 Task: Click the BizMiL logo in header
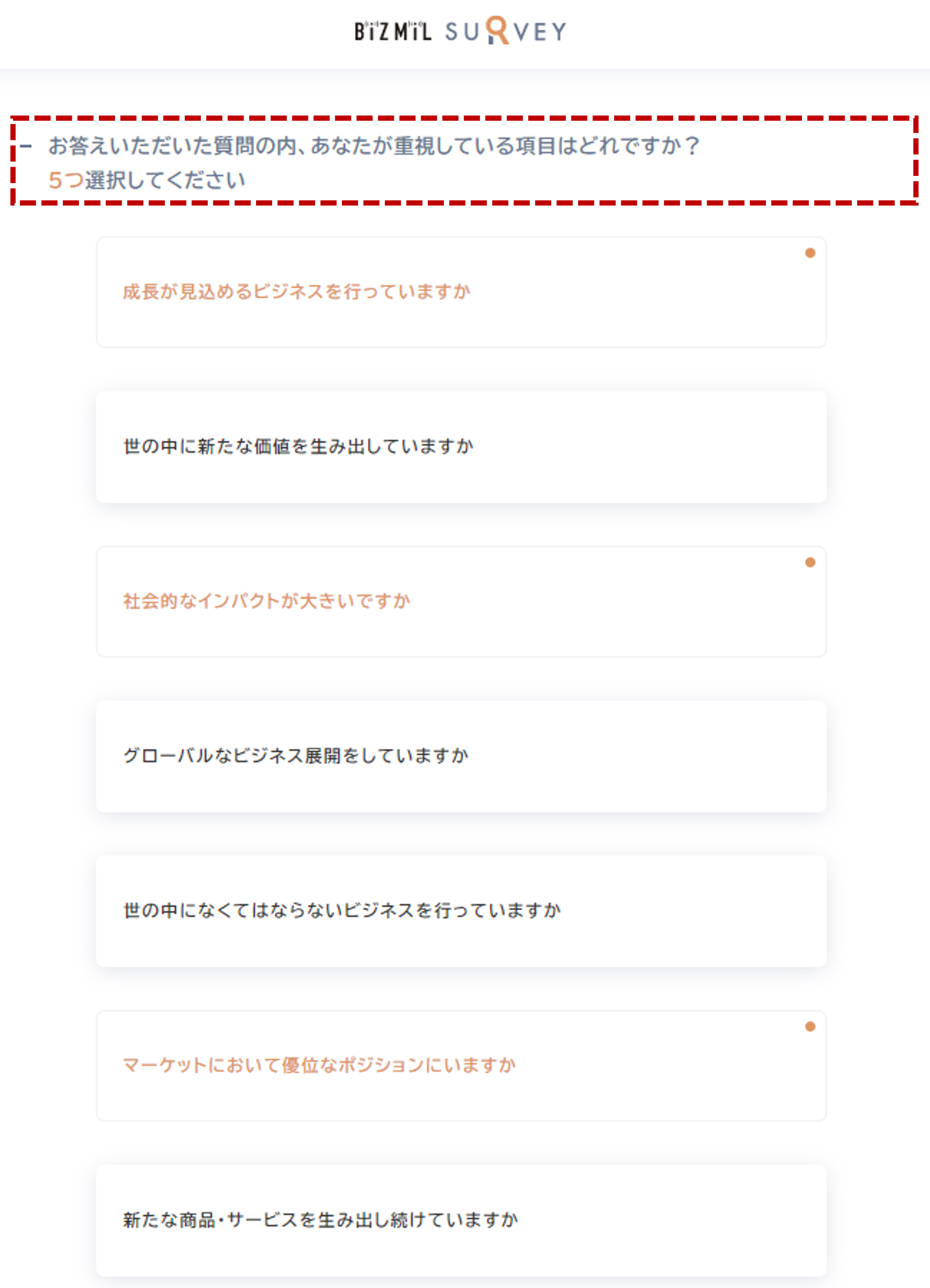tap(393, 31)
